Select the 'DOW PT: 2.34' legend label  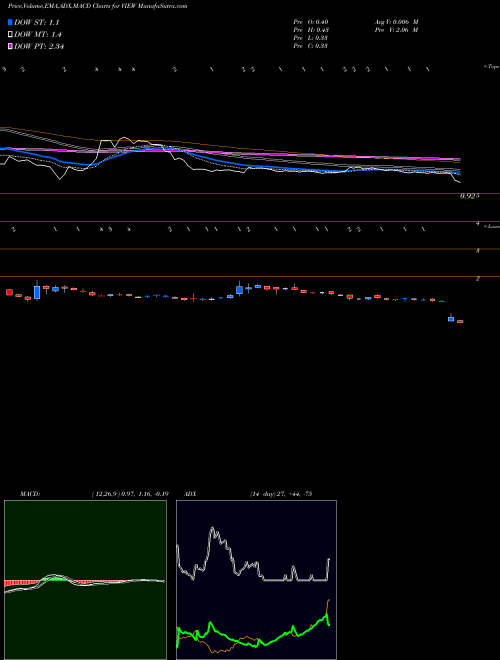(x=39, y=46)
